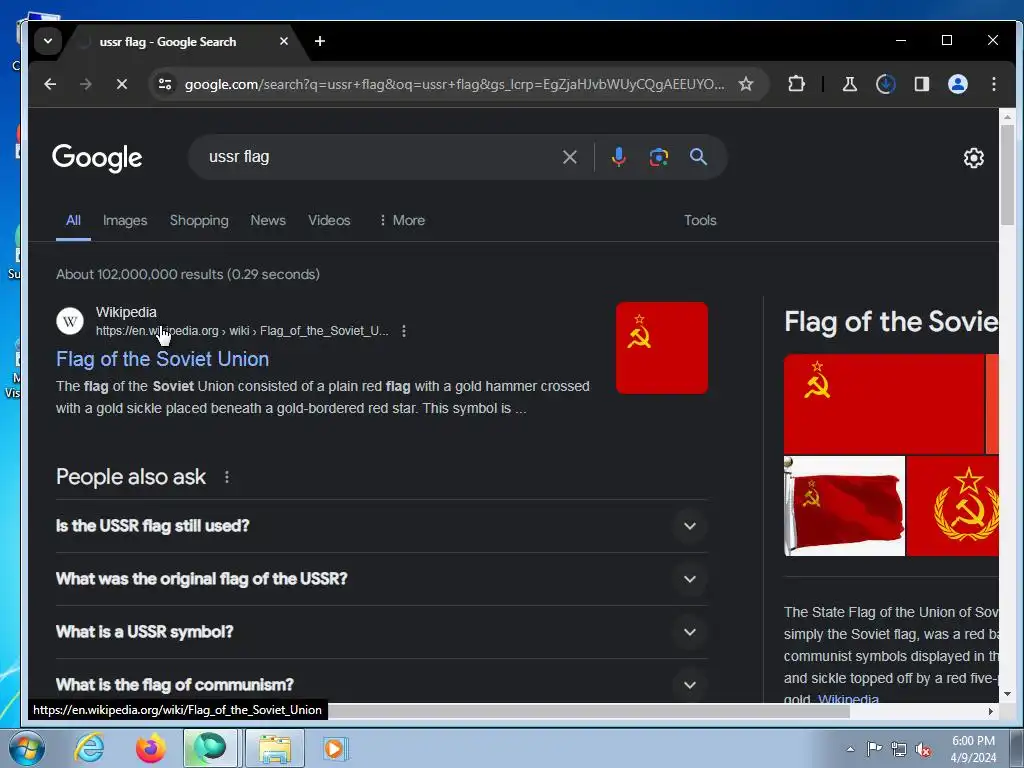
Task: Go to Google homepage via logo
Action: click(x=97, y=157)
